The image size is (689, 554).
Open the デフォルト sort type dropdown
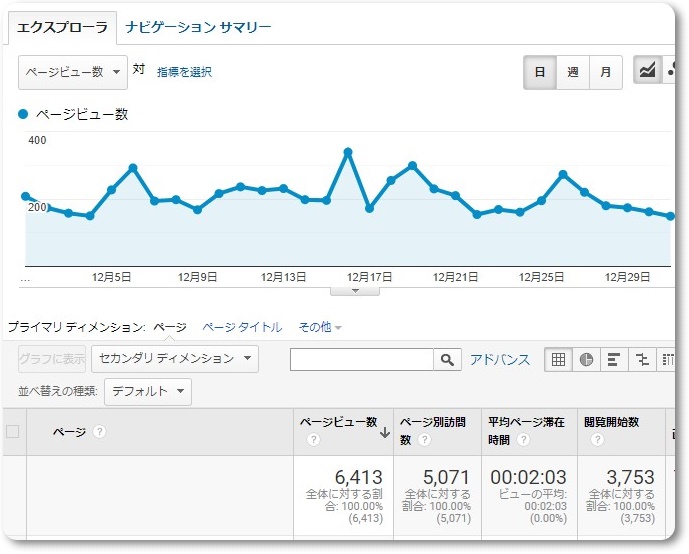pyautogui.click(x=147, y=391)
